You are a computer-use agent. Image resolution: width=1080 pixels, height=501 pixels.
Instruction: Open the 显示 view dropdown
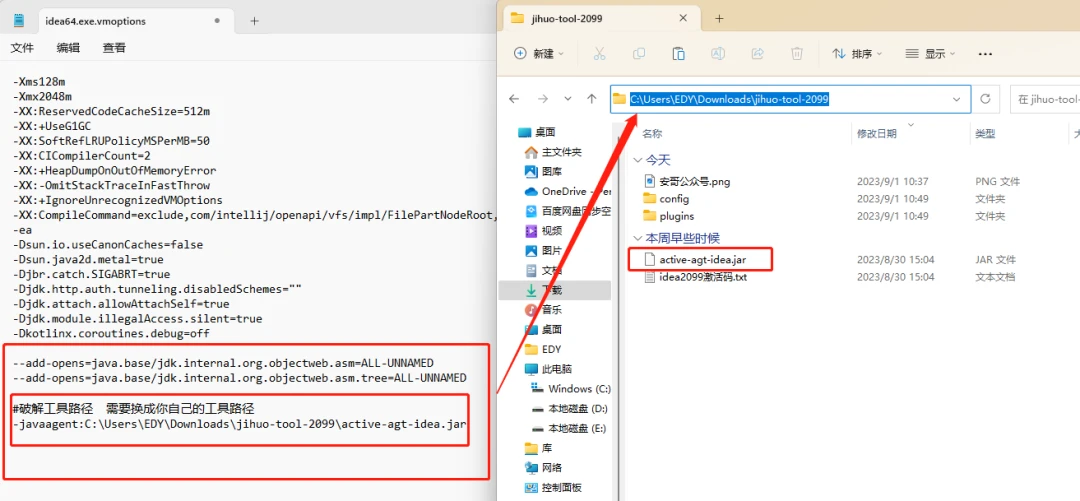point(930,54)
